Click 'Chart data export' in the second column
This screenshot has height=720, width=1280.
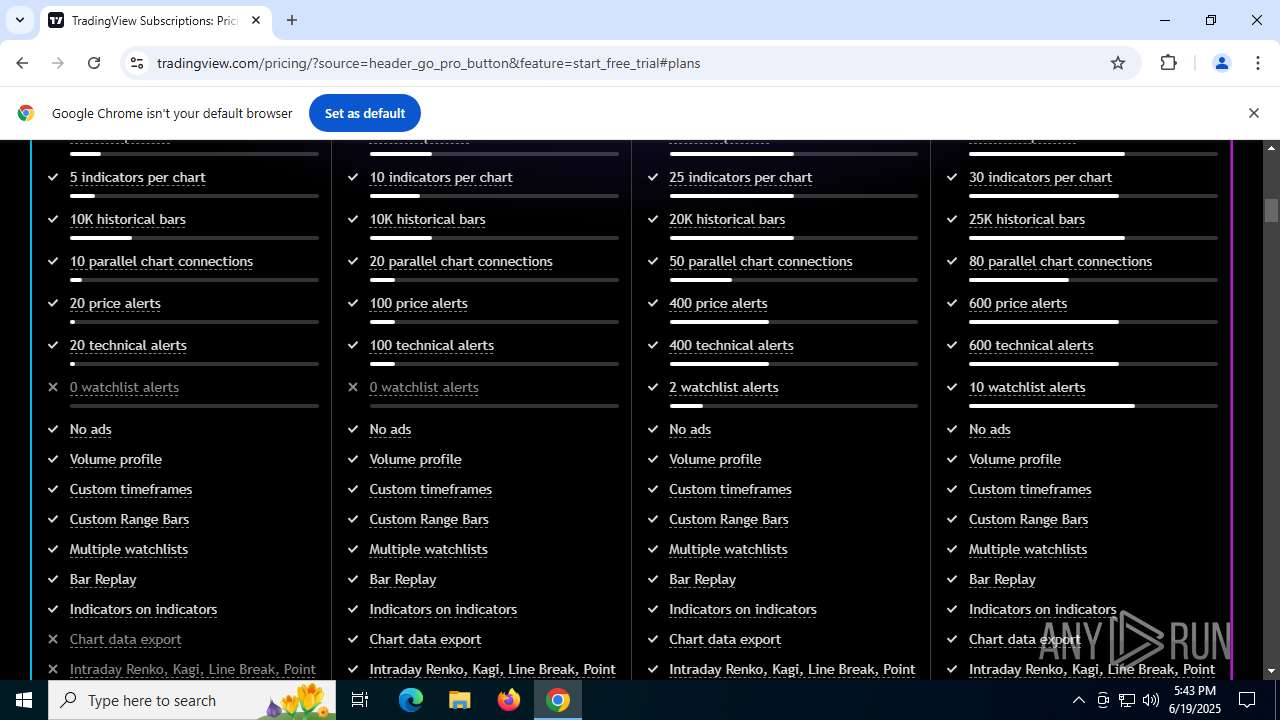[425, 639]
